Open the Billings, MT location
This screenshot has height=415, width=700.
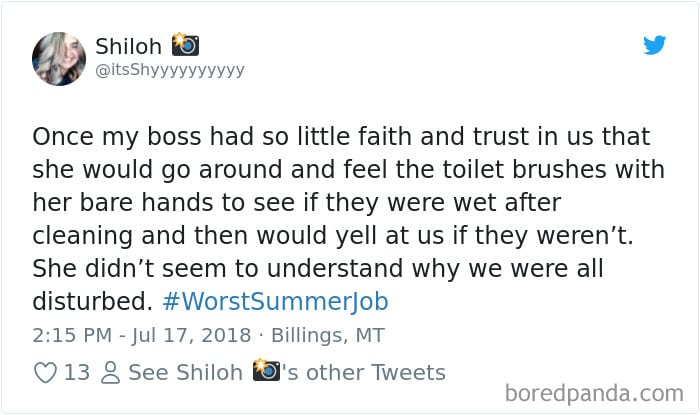330,335
